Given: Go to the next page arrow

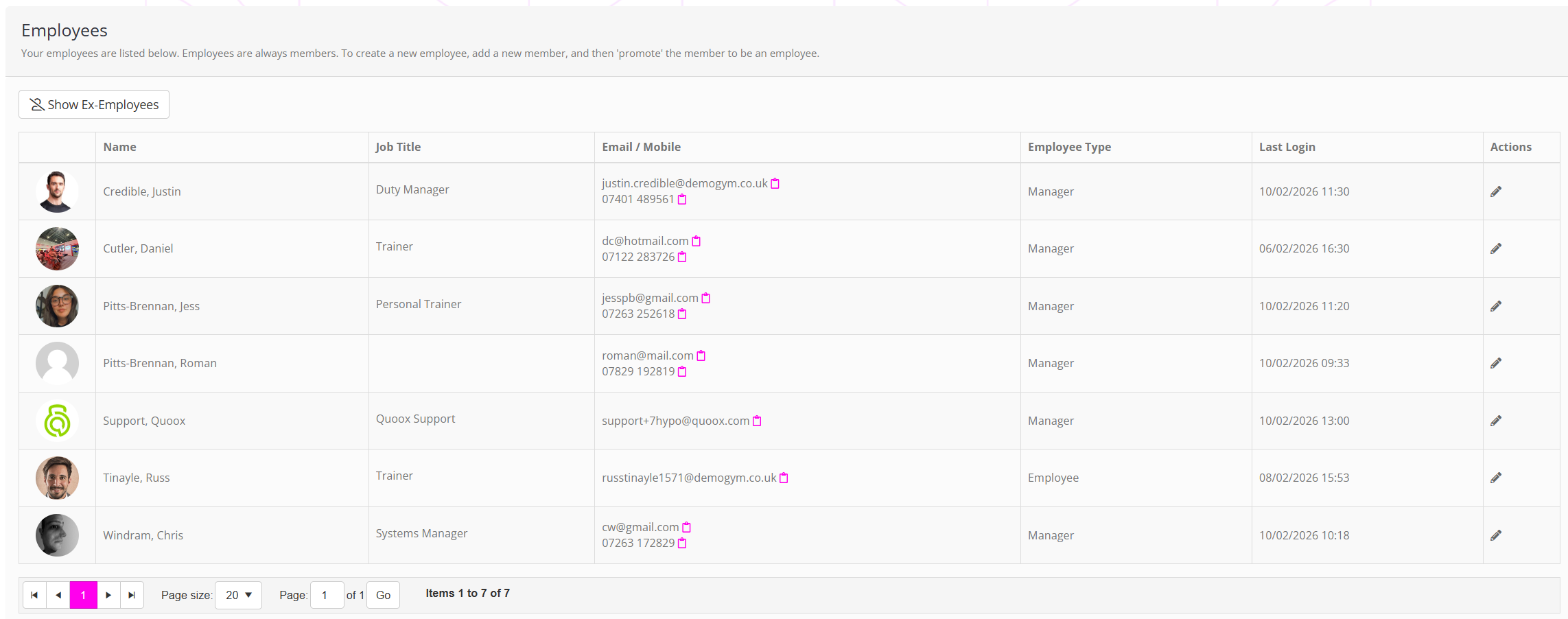Looking at the screenshot, I should (108, 595).
